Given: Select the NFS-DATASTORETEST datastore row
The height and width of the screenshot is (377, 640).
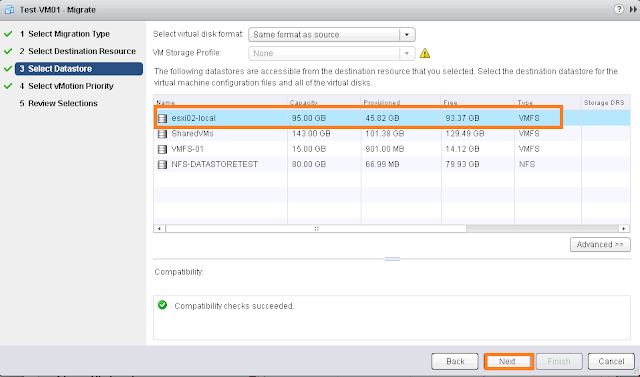Looking at the screenshot, I should pyautogui.click(x=392, y=164).
